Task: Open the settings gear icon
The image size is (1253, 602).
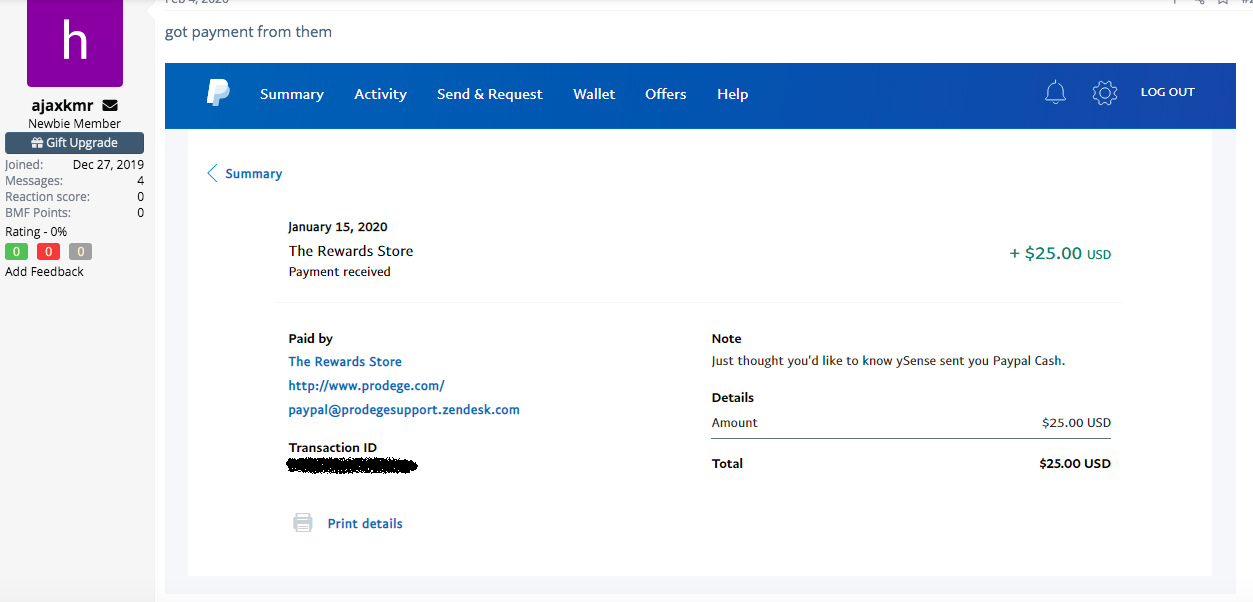Action: [x=1104, y=93]
